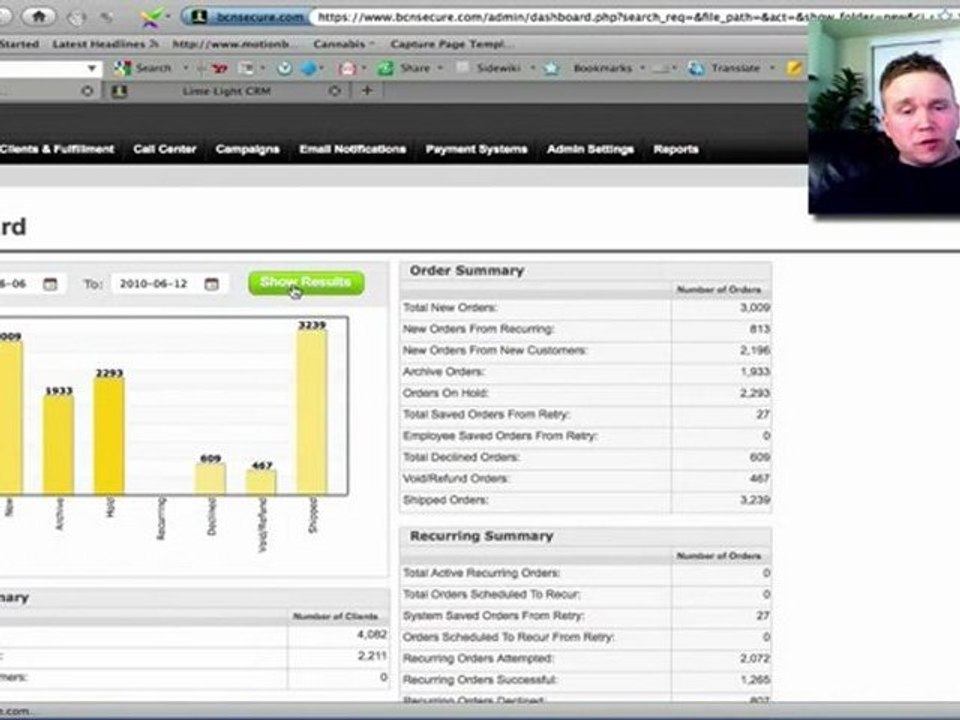960x720 pixels.
Task: Open the Email Notifications menu
Action: (353, 149)
